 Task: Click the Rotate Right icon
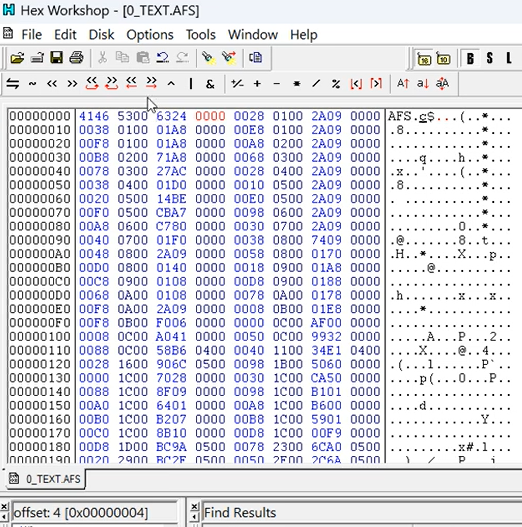(x=112, y=83)
